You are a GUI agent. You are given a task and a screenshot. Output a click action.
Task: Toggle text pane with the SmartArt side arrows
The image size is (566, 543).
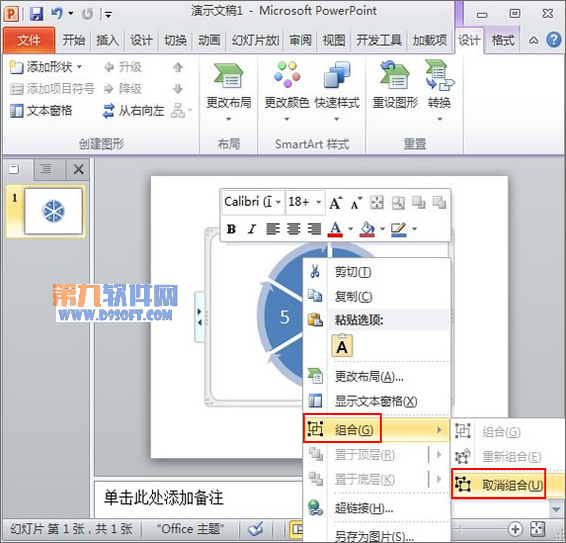click(199, 317)
